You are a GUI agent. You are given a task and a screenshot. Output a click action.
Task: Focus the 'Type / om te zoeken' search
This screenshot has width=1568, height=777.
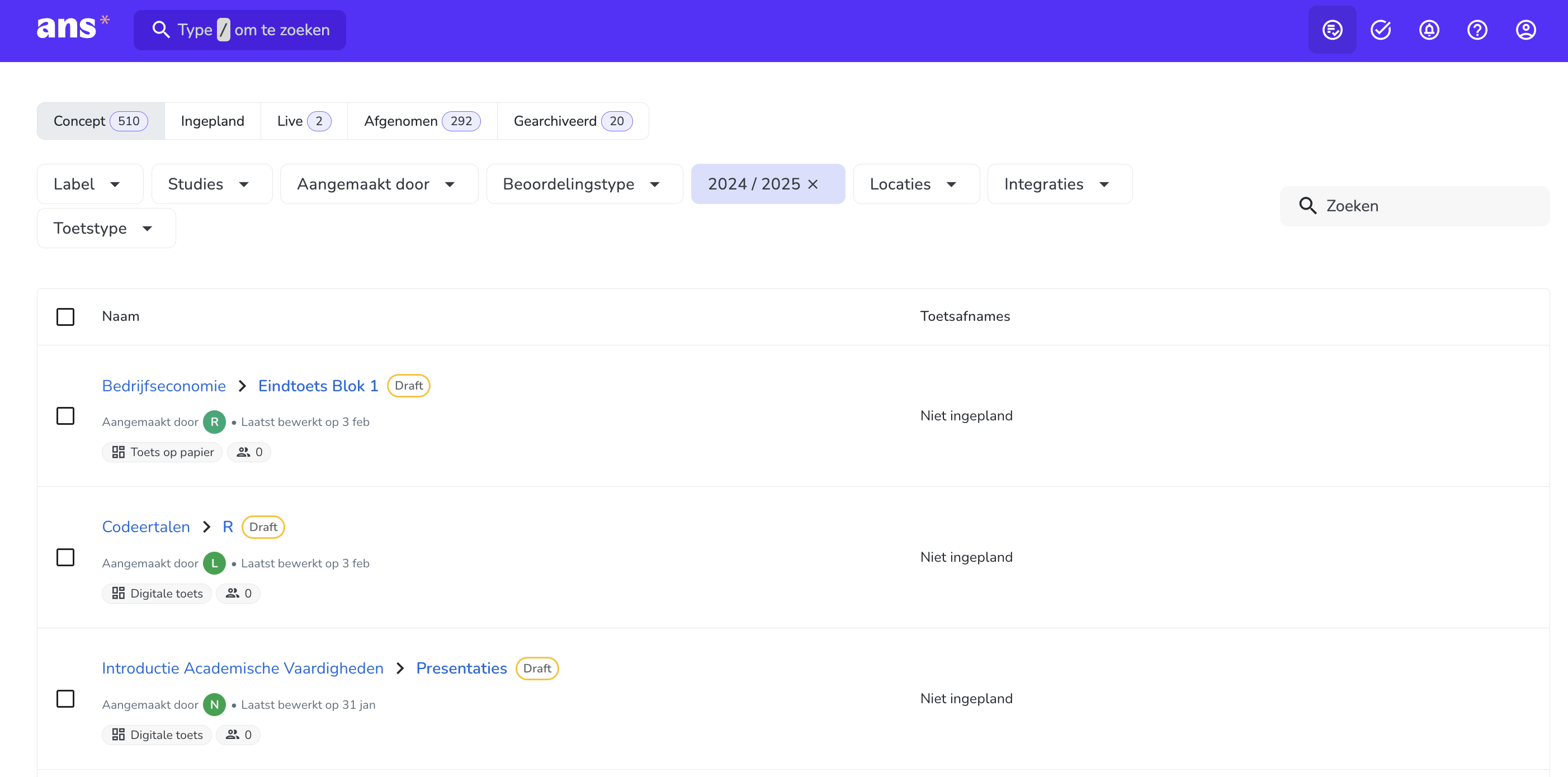[240, 30]
